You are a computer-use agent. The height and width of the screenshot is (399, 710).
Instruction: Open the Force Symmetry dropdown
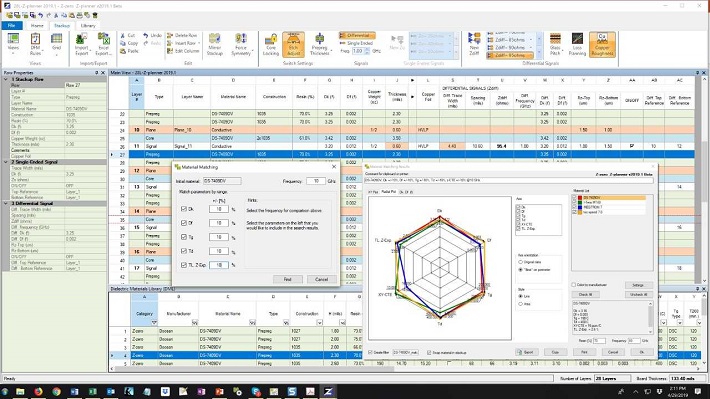point(241,44)
